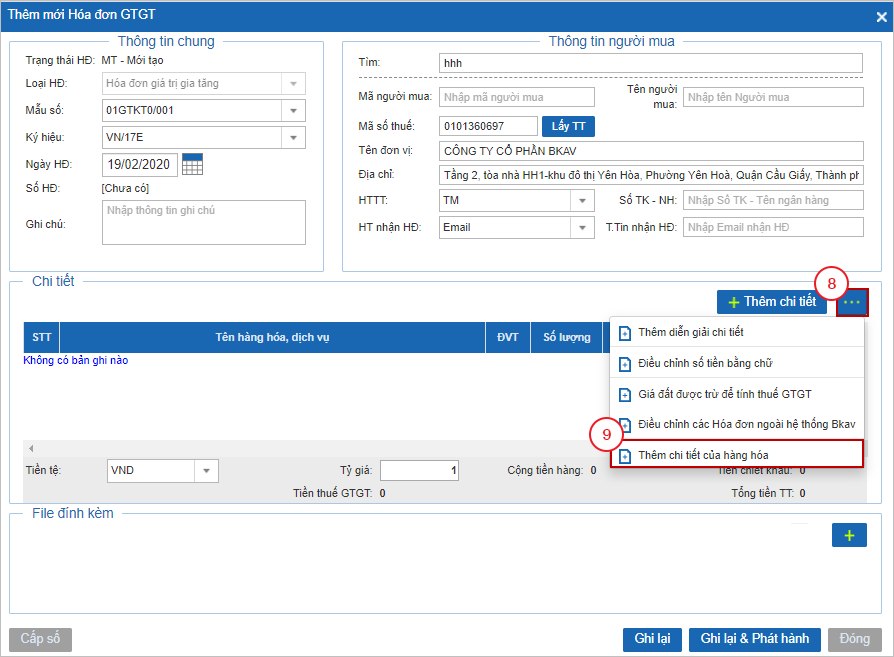Click the document icon beside Thêm chi tiết của hàng hóa
The width and height of the screenshot is (894, 657).
pyautogui.click(x=625, y=456)
